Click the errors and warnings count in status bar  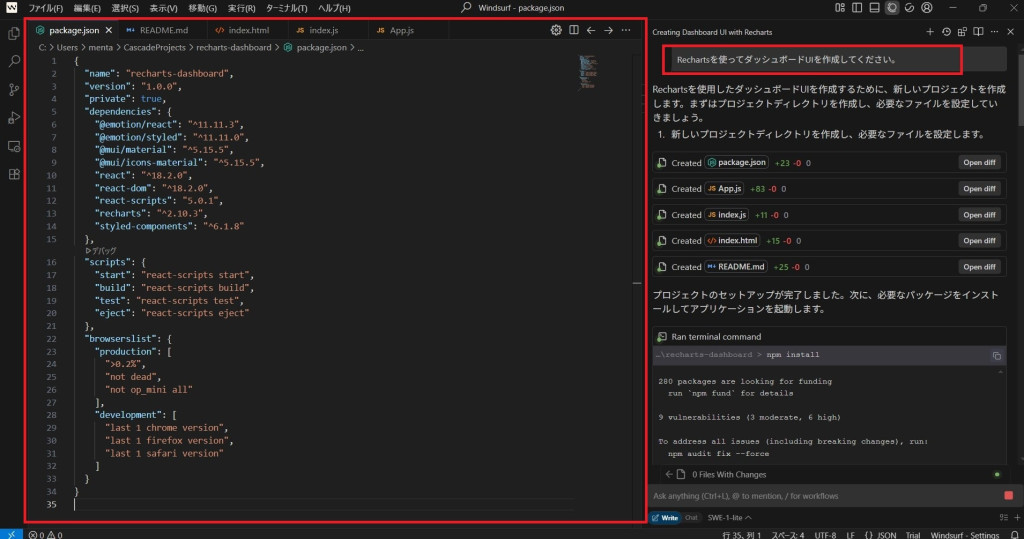tap(46, 535)
